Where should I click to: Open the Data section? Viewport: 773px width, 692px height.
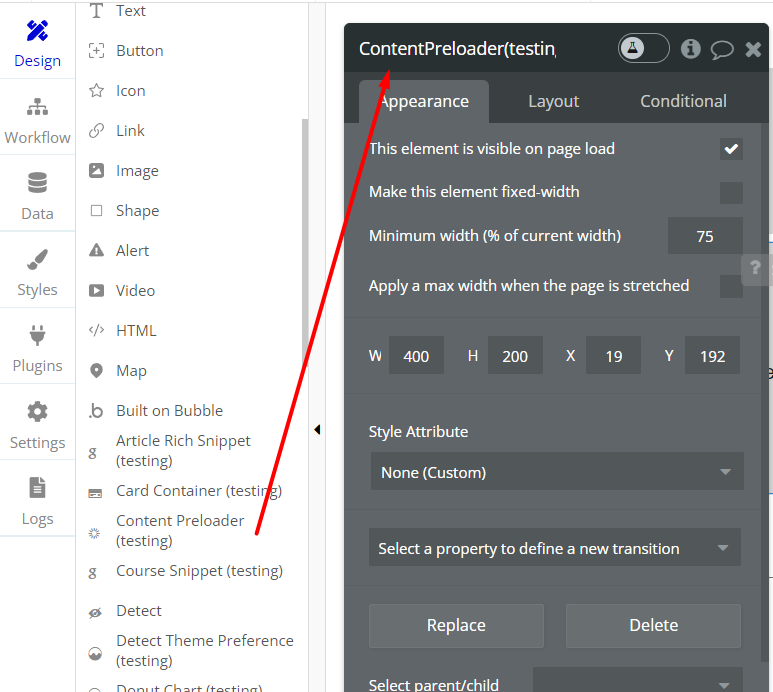point(37,197)
